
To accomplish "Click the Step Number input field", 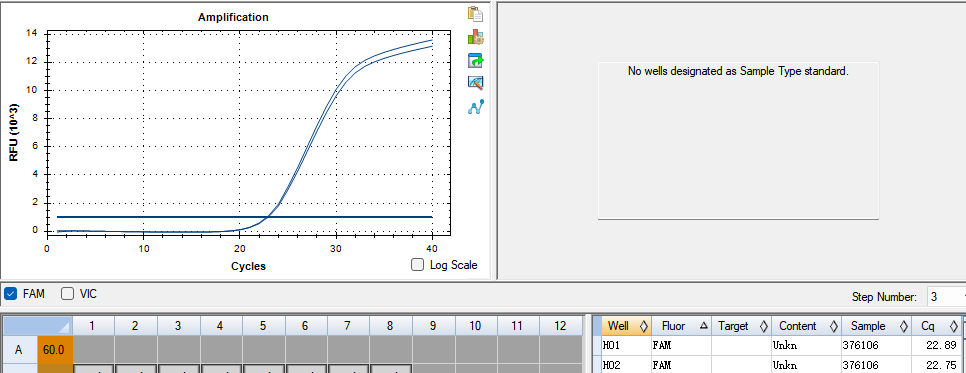I will tap(946, 297).
